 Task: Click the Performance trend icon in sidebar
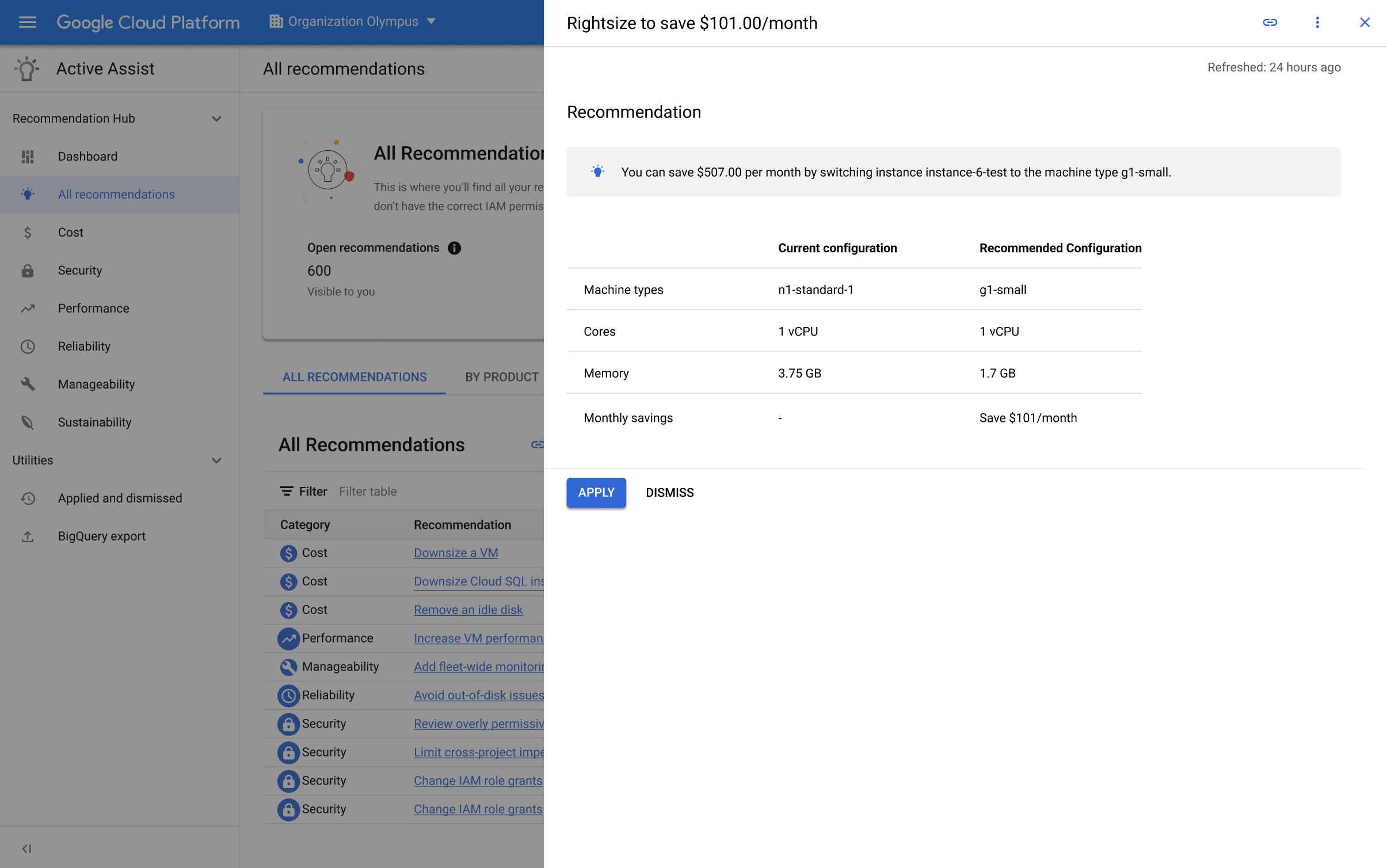28,308
